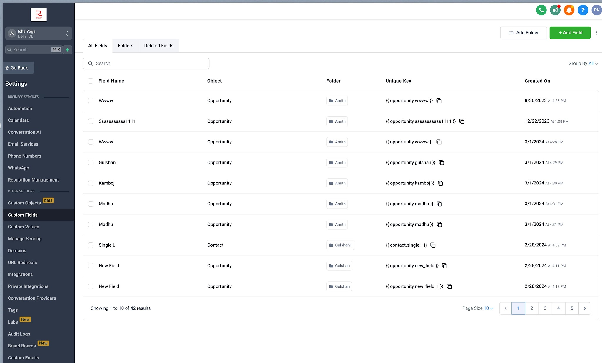Viewport: 602px width, 363px height.
Task: Click the fields search input
Action: click(x=146, y=63)
